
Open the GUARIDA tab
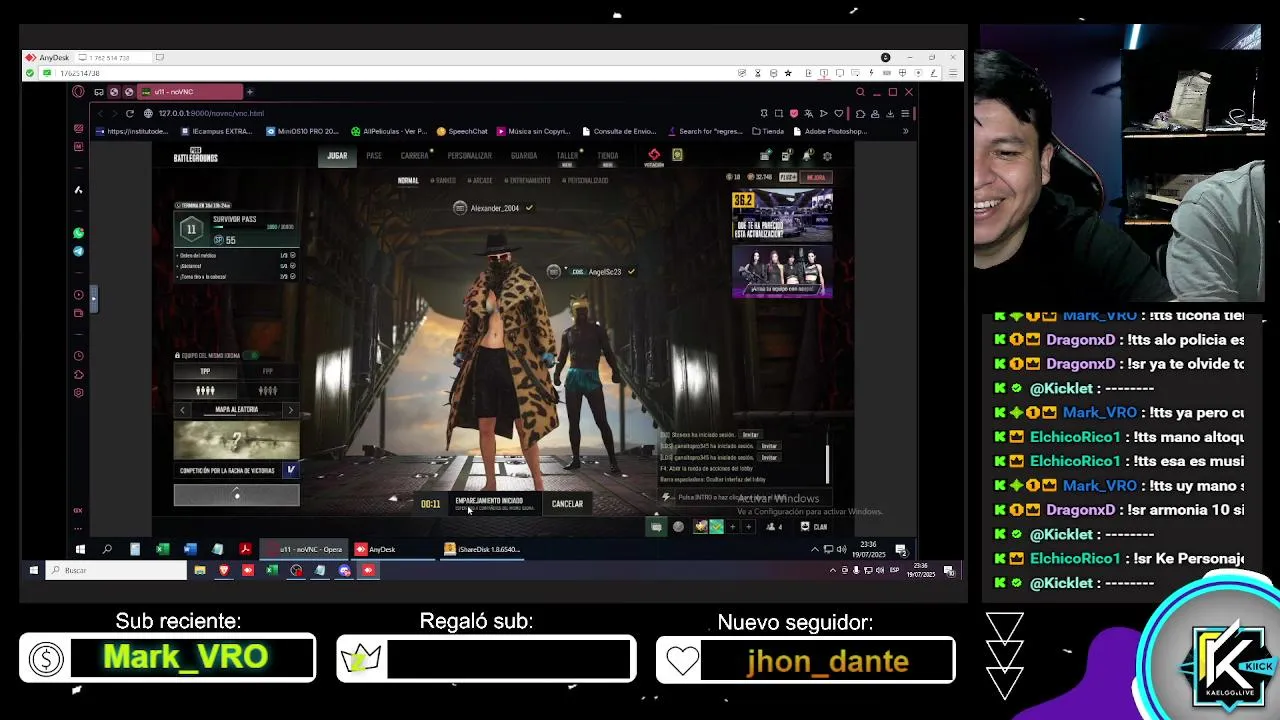point(524,156)
